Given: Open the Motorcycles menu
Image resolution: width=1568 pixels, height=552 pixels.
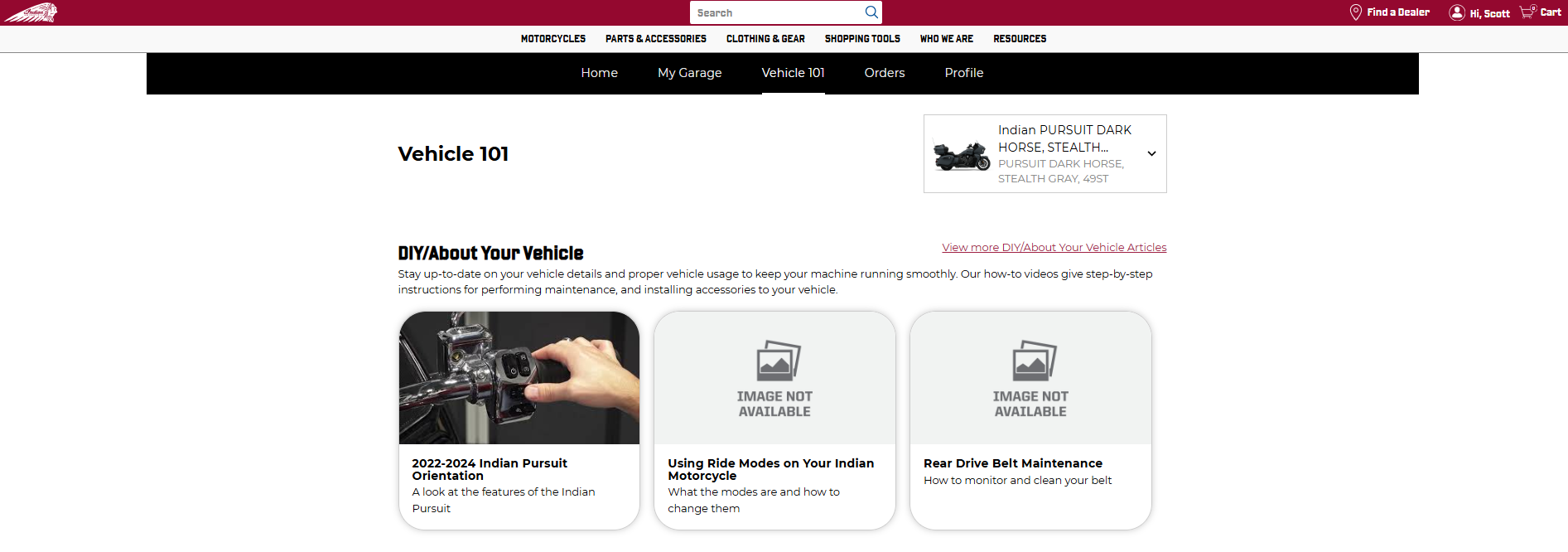Looking at the screenshot, I should pos(552,39).
